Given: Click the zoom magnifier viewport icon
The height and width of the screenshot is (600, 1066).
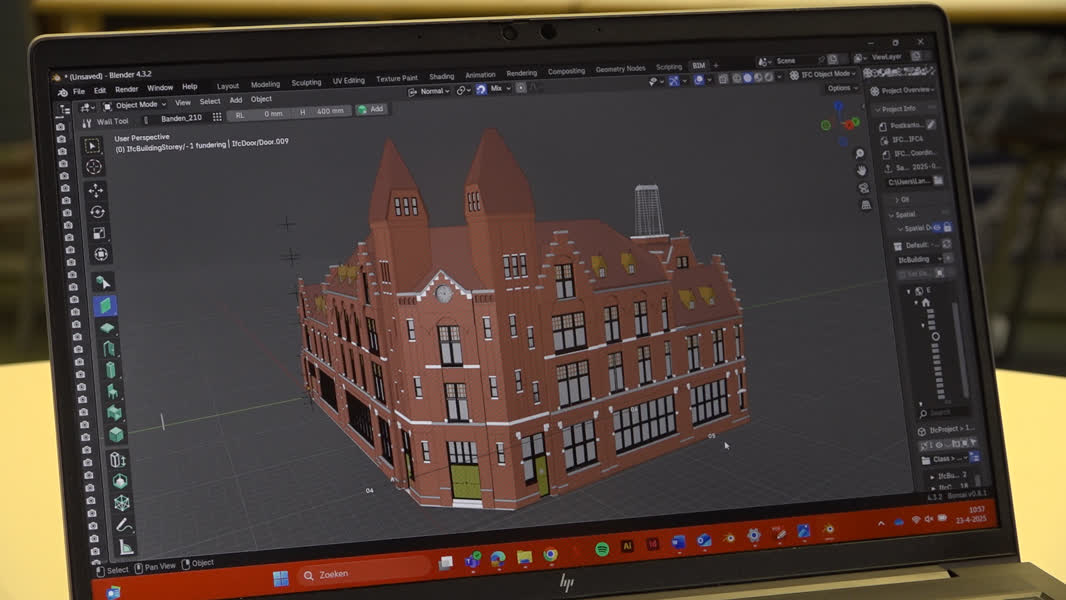Looking at the screenshot, I should pyautogui.click(x=859, y=153).
